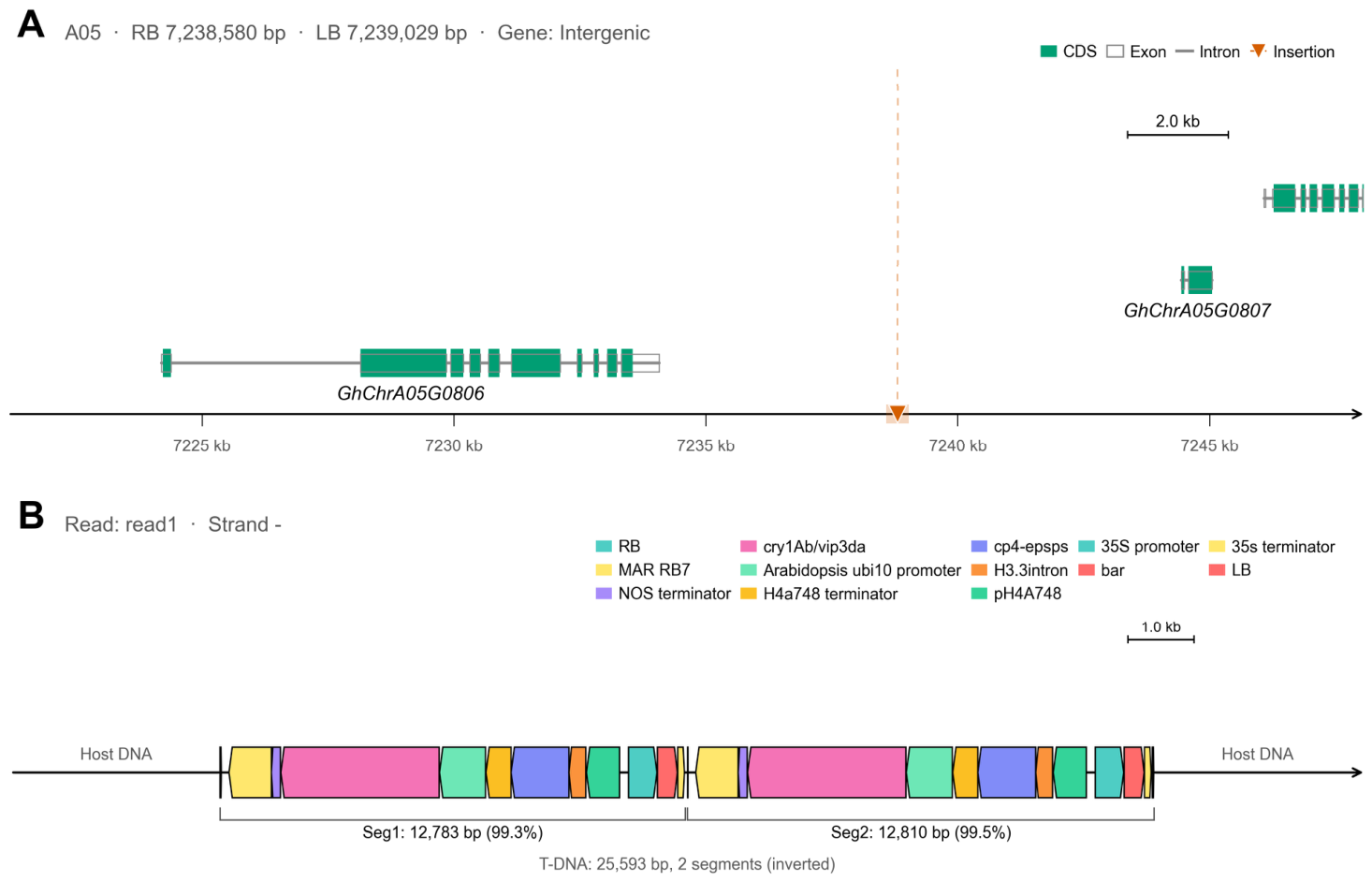Select the LB legend swatch
The height and width of the screenshot is (882, 1372).
[x=1217, y=569]
